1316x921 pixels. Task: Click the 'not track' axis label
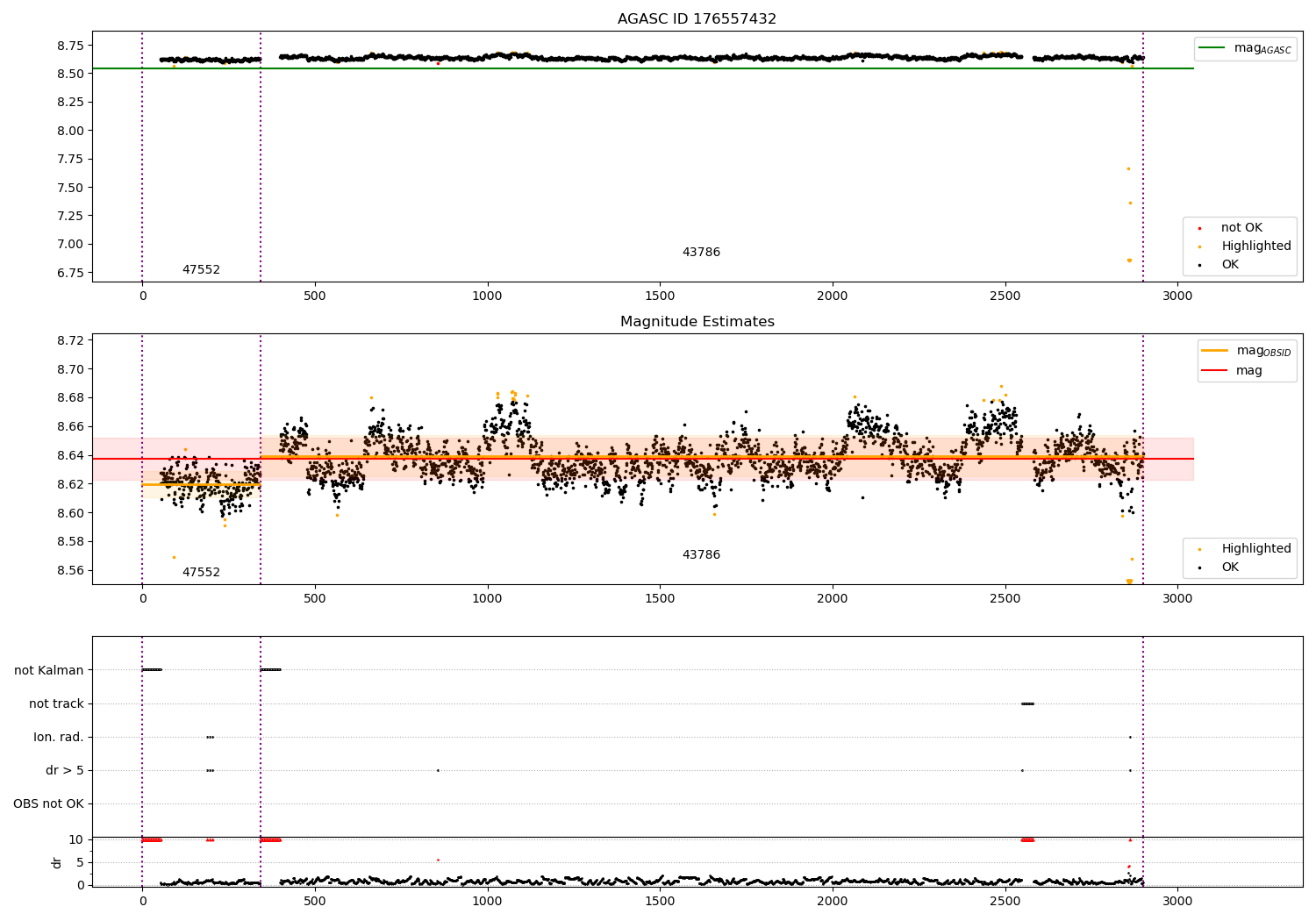coord(56,703)
